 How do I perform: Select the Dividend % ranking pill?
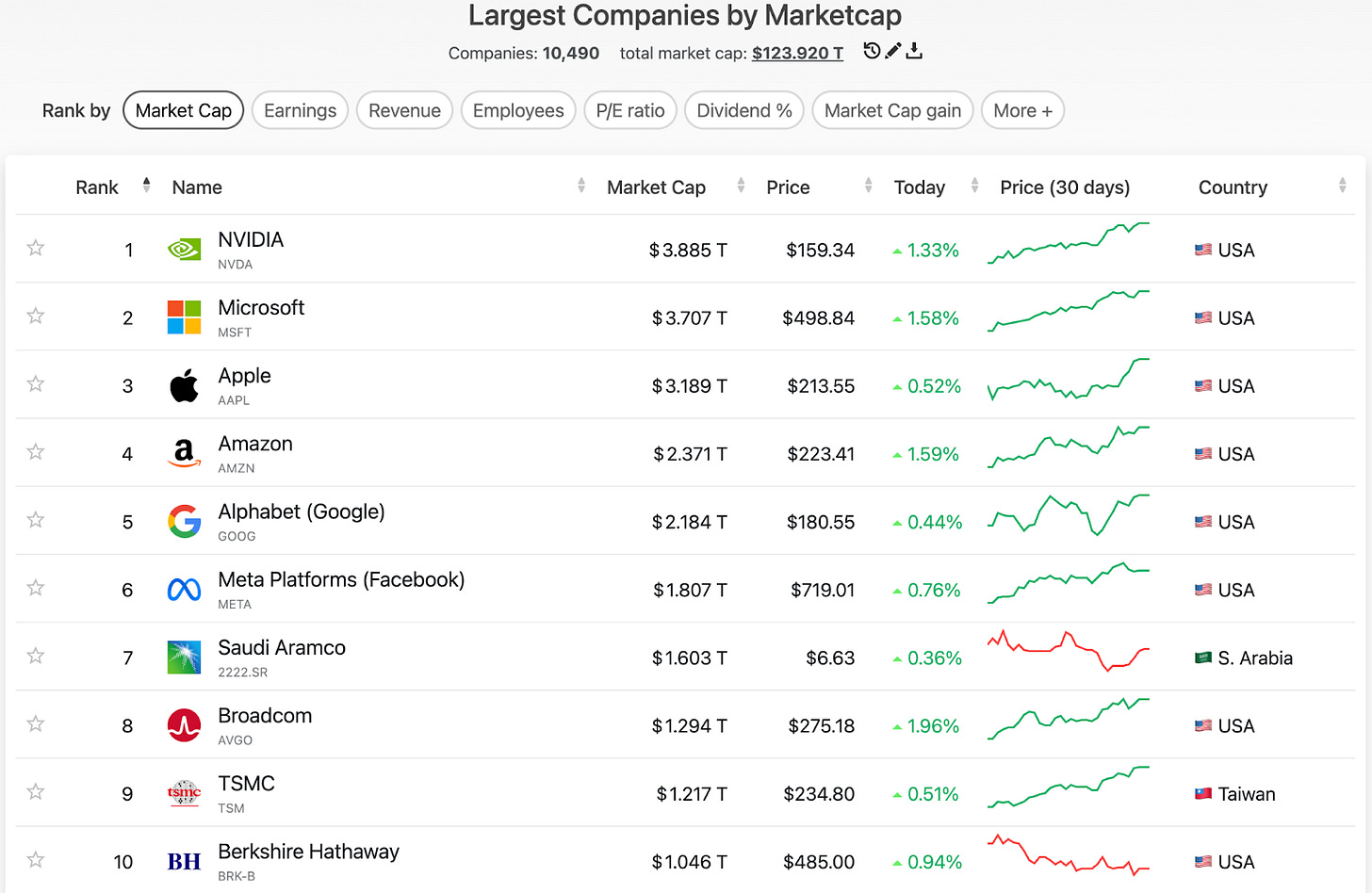click(x=743, y=110)
